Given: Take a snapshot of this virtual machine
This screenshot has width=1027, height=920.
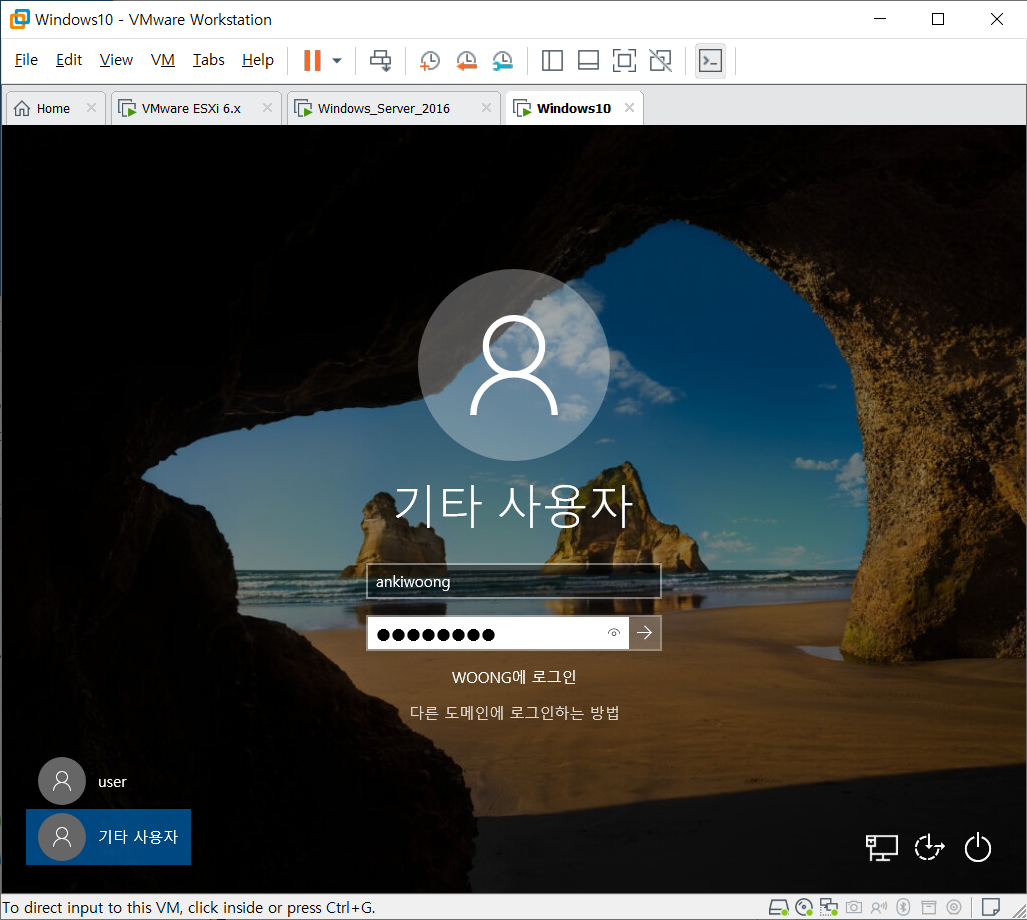Looking at the screenshot, I should click(x=430, y=61).
